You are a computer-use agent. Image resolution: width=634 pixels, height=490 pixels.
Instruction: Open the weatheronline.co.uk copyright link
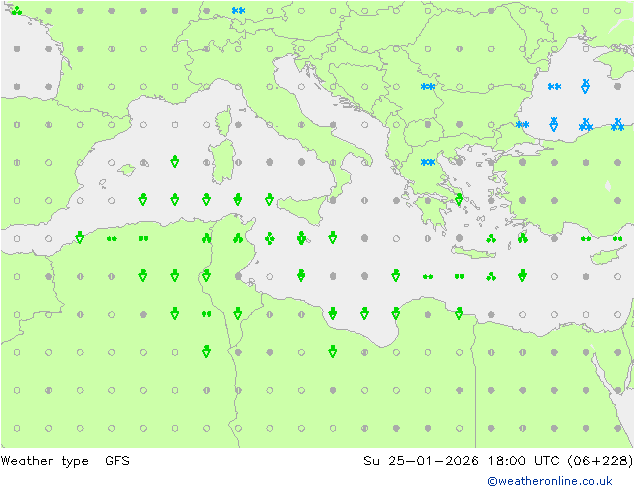pyautogui.click(x=549, y=481)
